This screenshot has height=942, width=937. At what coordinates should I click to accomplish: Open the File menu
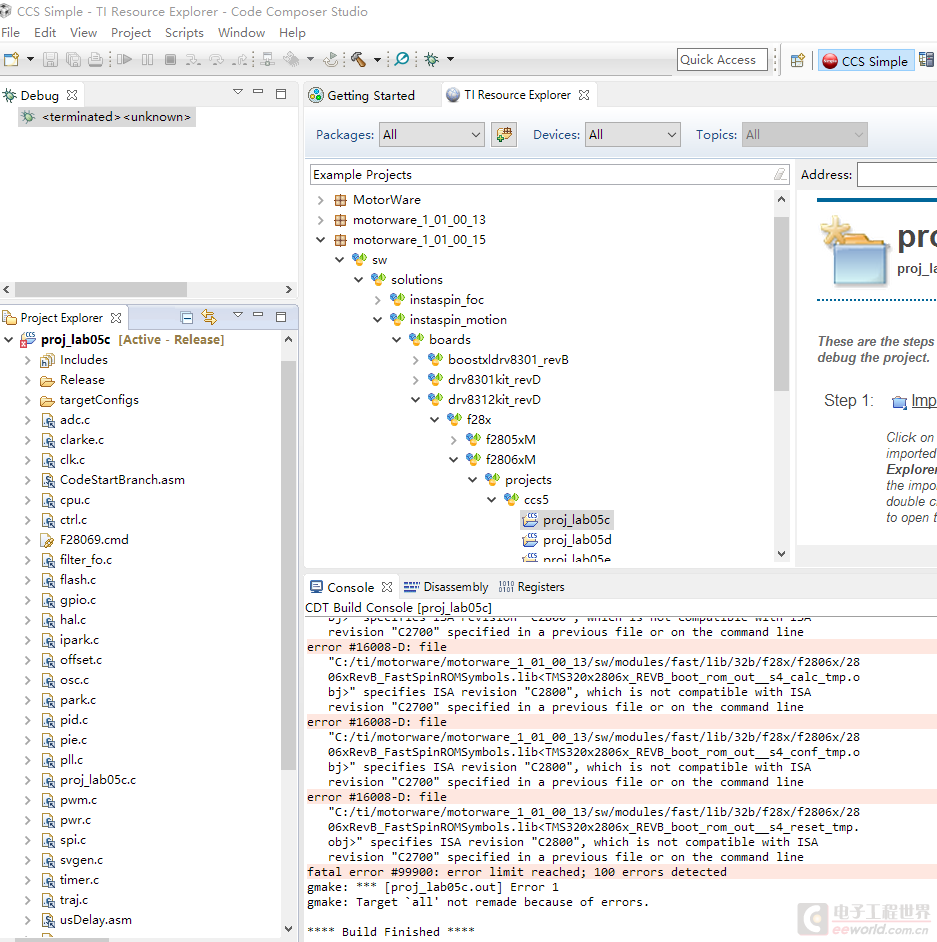(10, 32)
